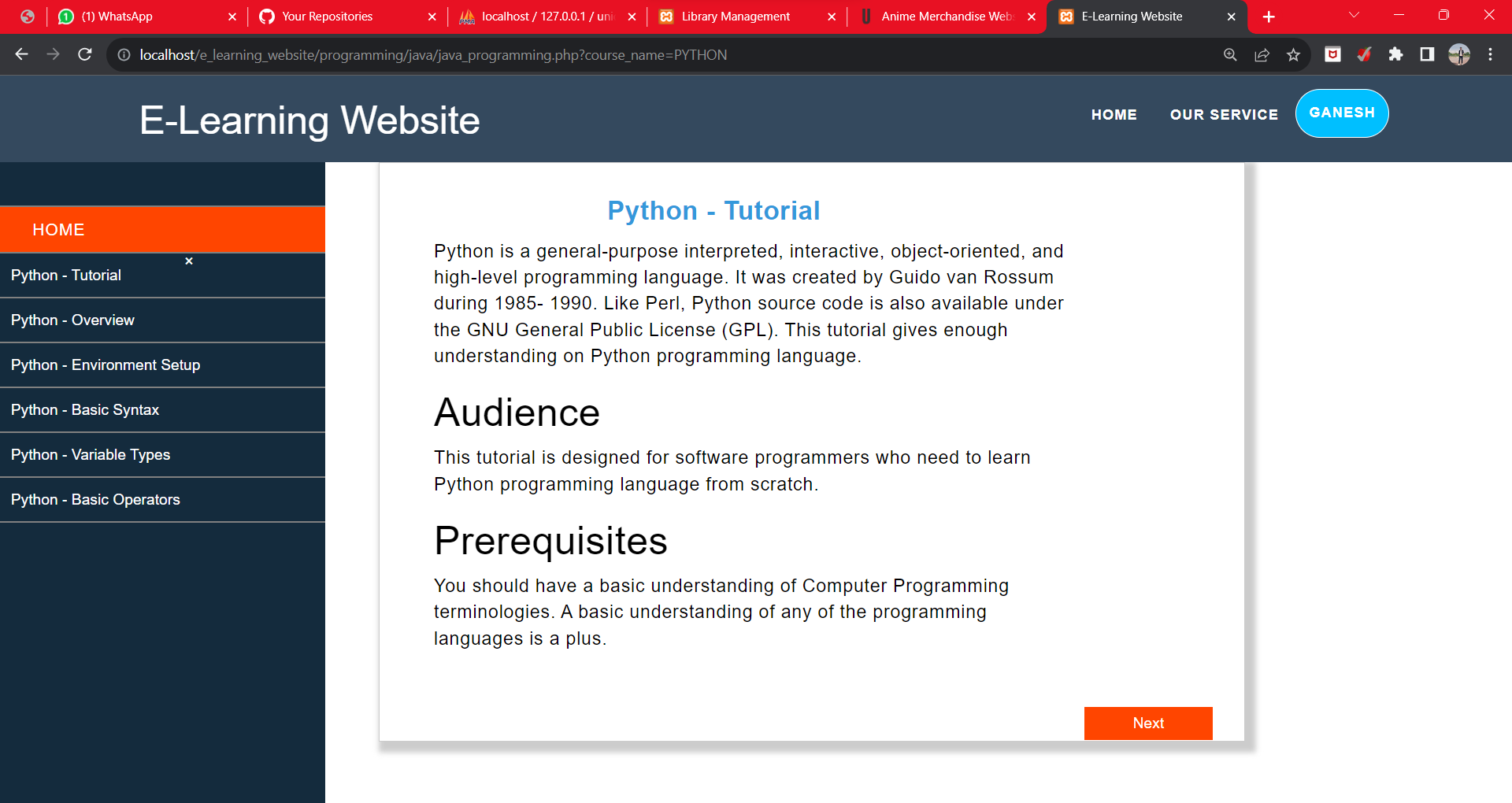
Task: Open the browser three-dot menu
Action: (1490, 55)
